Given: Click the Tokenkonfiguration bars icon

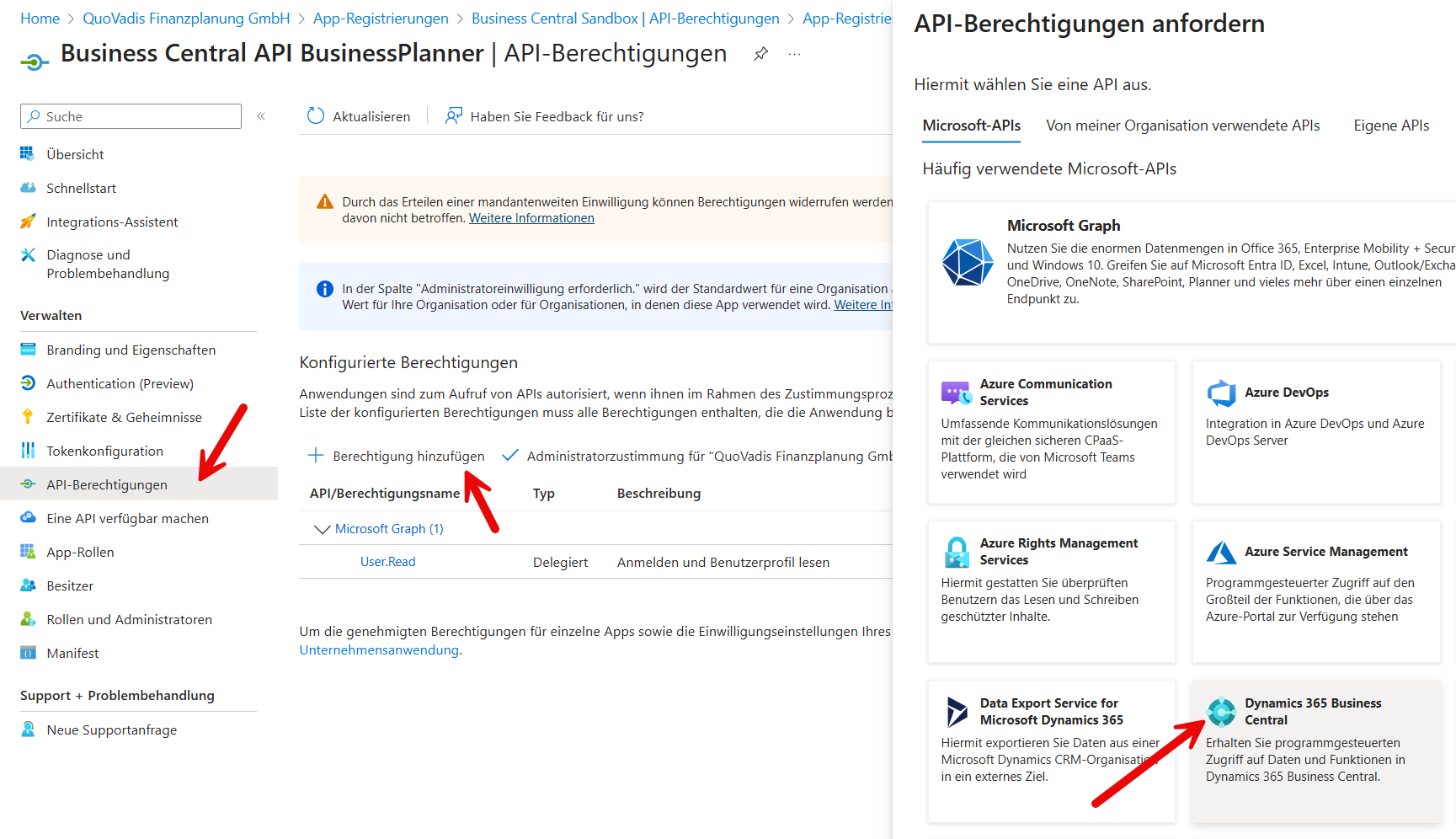Looking at the screenshot, I should tap(28, 451).
